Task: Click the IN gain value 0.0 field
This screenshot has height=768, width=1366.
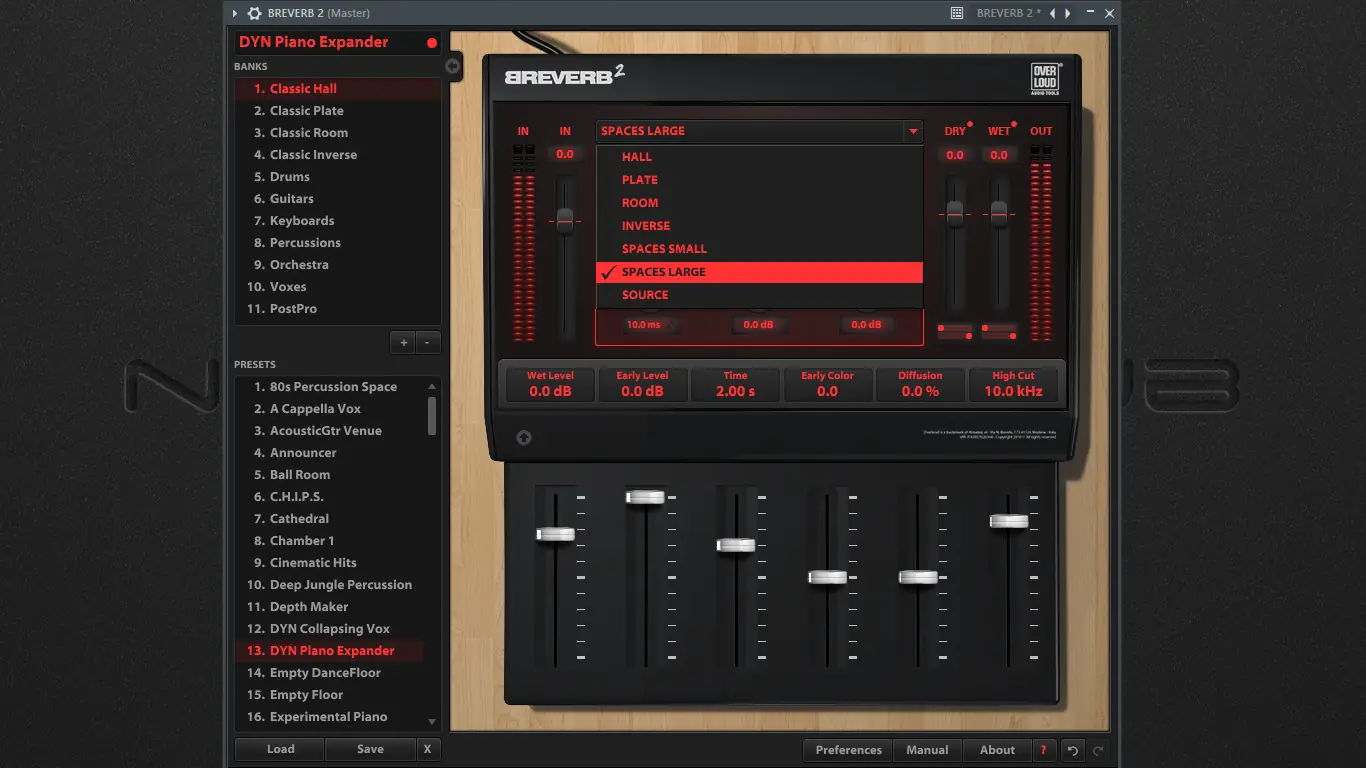Action: (x=565, y=155)
